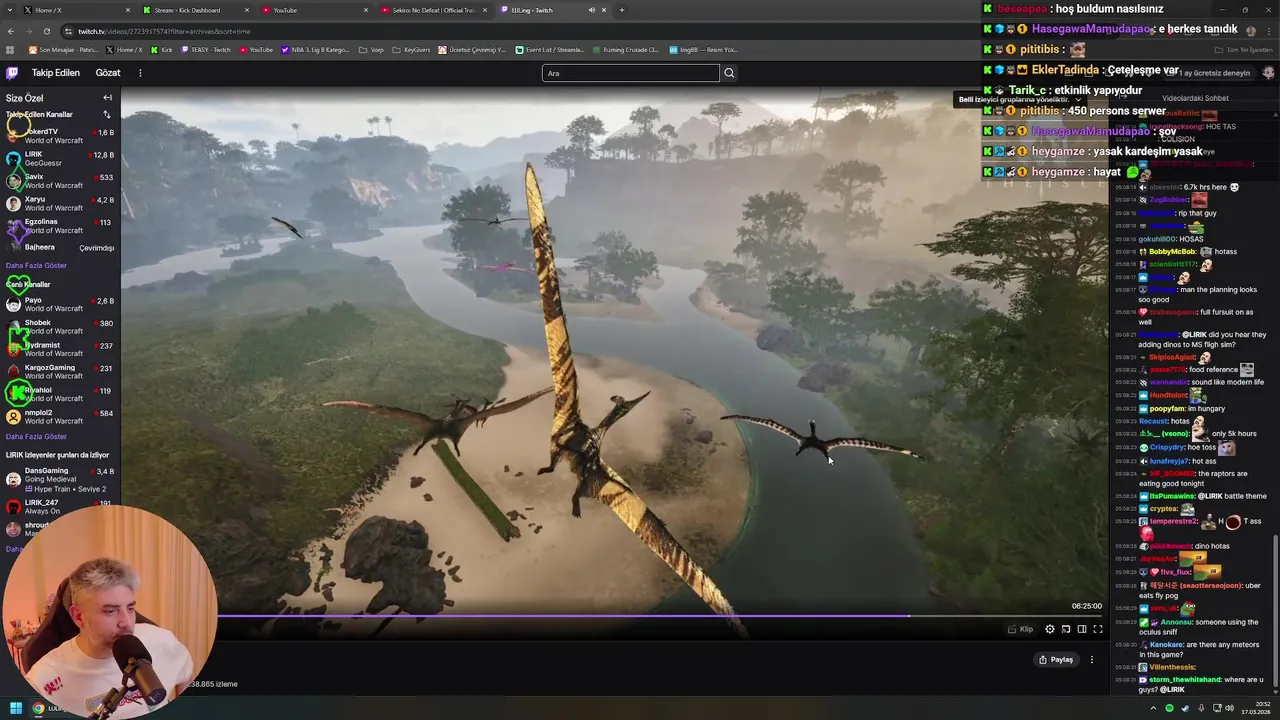The width and height of the screenshot is (1280, 720).
Task: Open the volume speaker tray control
Action: click(1229, 708)
